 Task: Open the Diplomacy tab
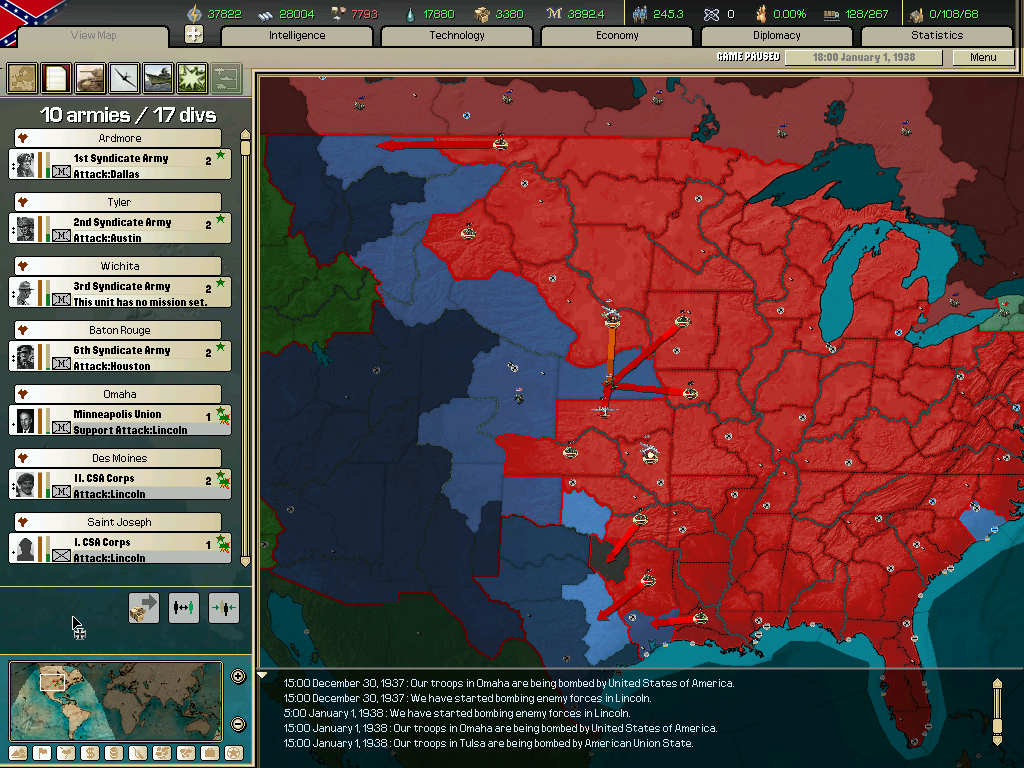point(777,35)
